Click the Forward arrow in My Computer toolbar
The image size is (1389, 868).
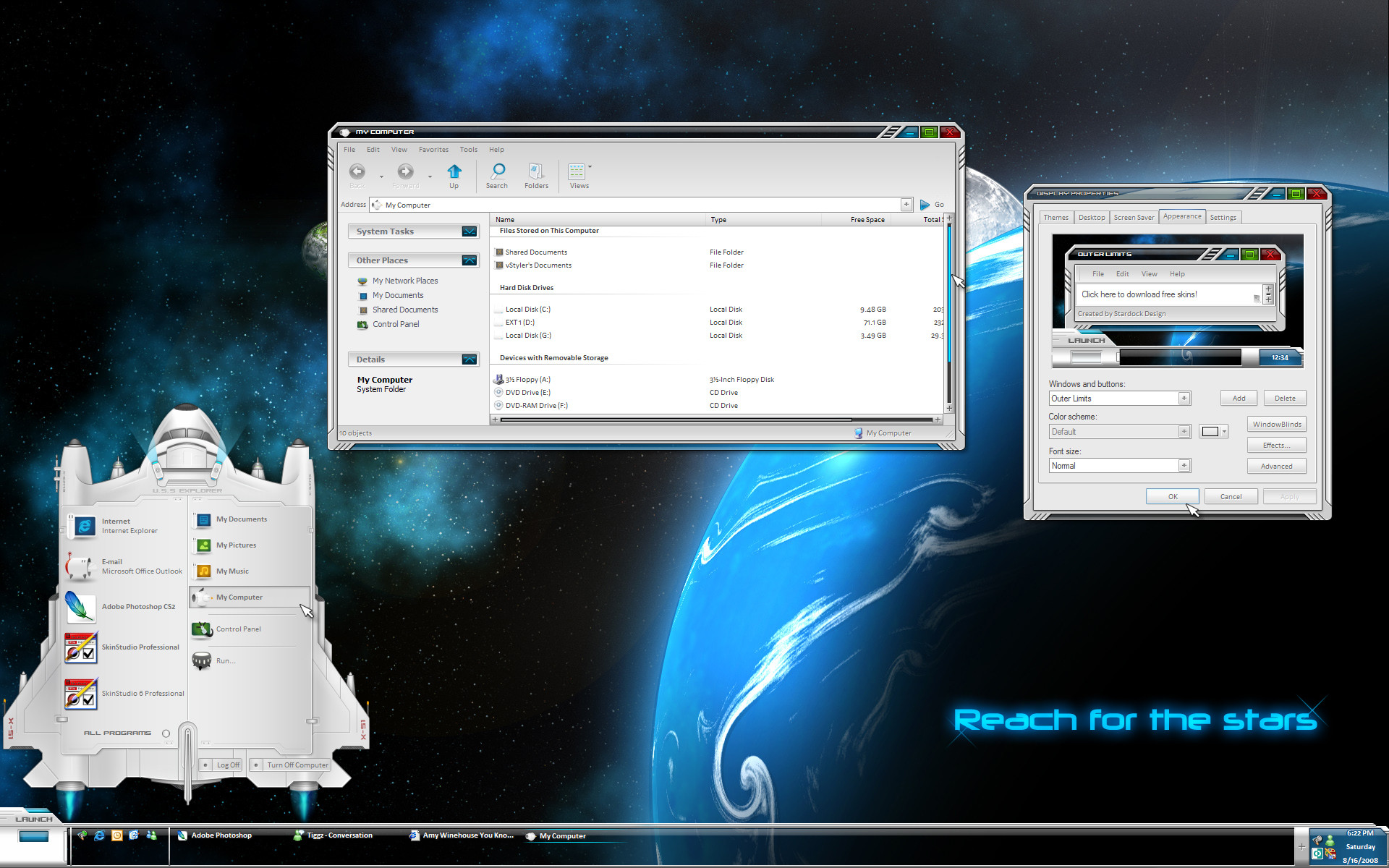pyautogui.click(x=406, y=171)
